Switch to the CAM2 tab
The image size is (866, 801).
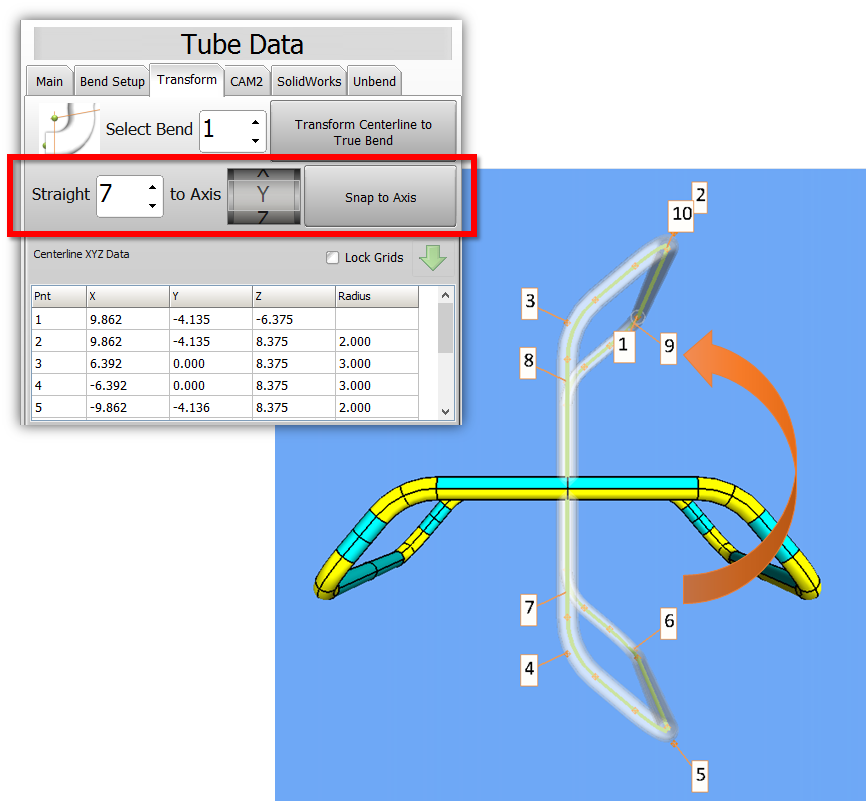pos(246,82)
